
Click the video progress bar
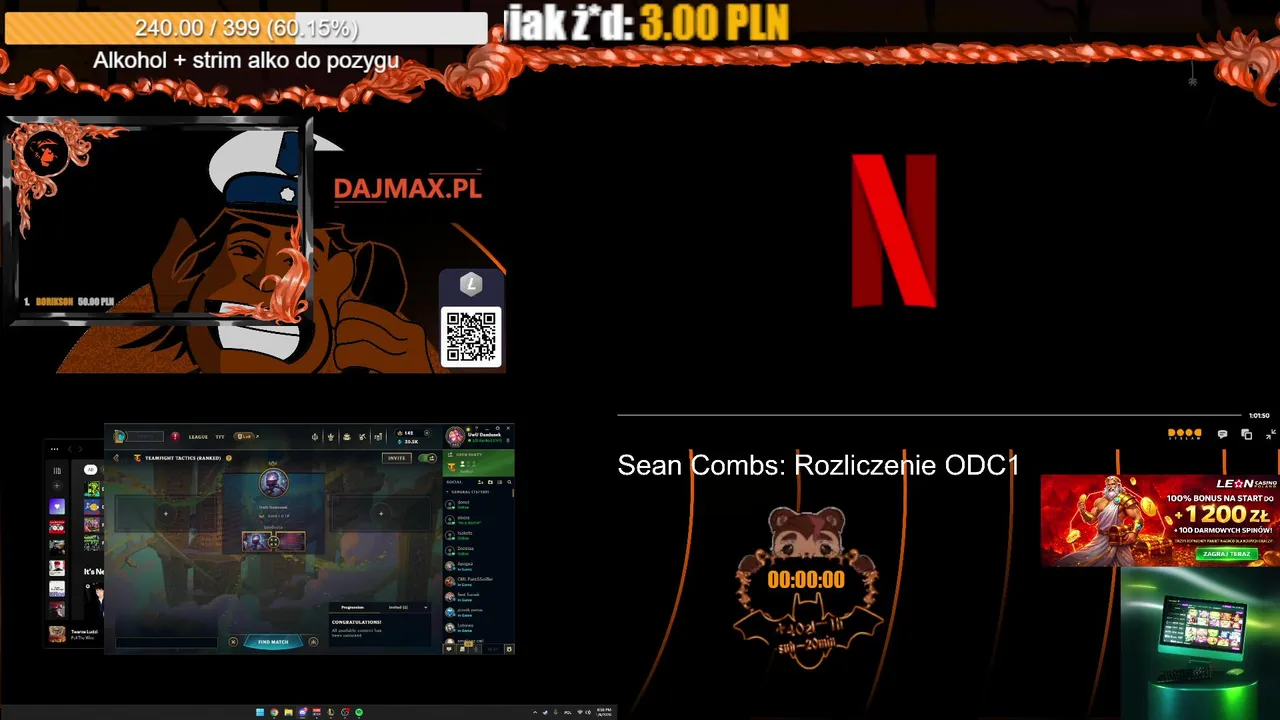[930, 414]
